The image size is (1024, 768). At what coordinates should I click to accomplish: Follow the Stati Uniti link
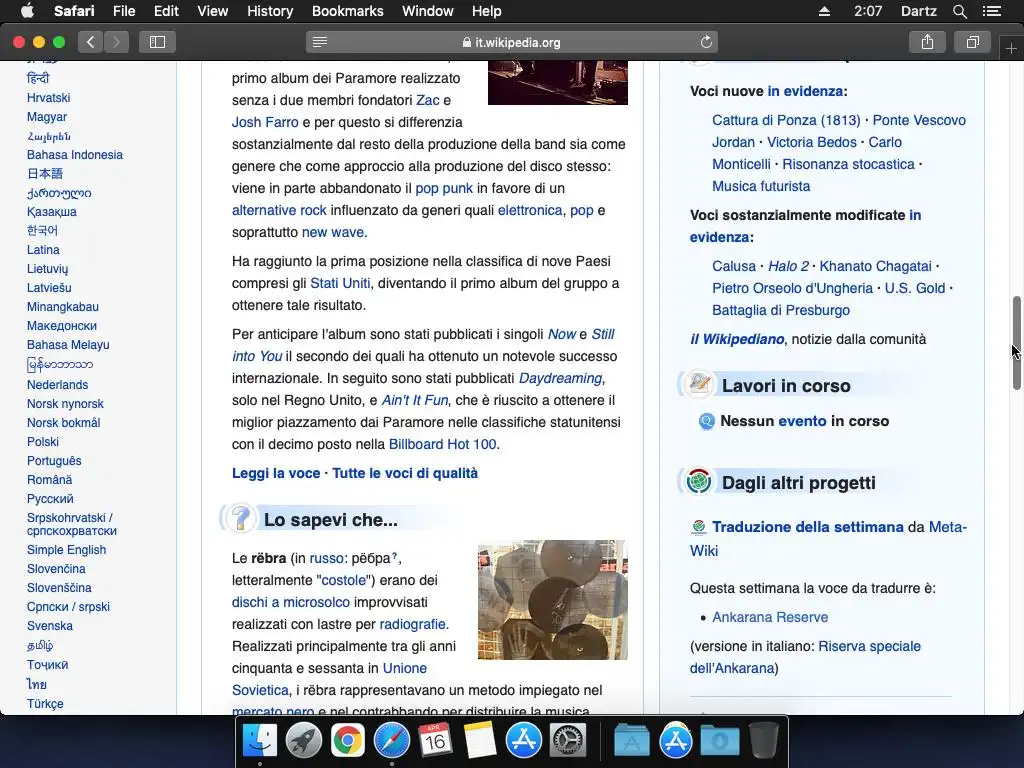(340, 283)
